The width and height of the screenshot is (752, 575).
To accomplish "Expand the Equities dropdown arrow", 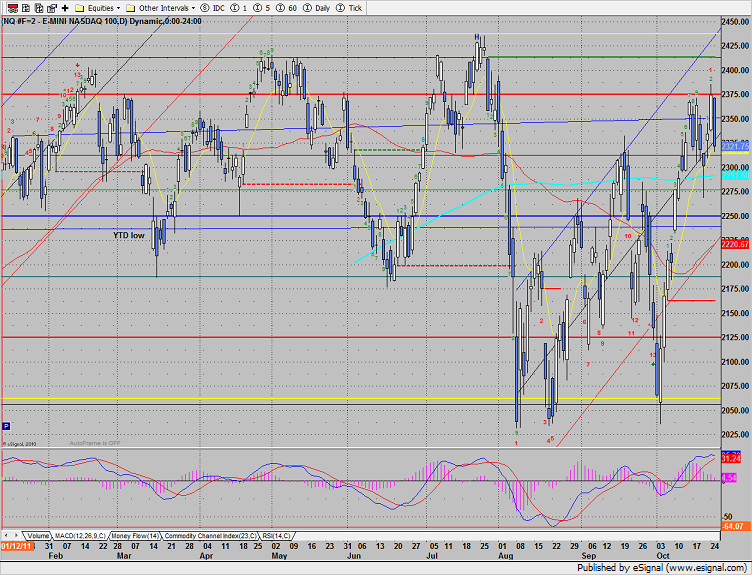I will pos(118,8).
